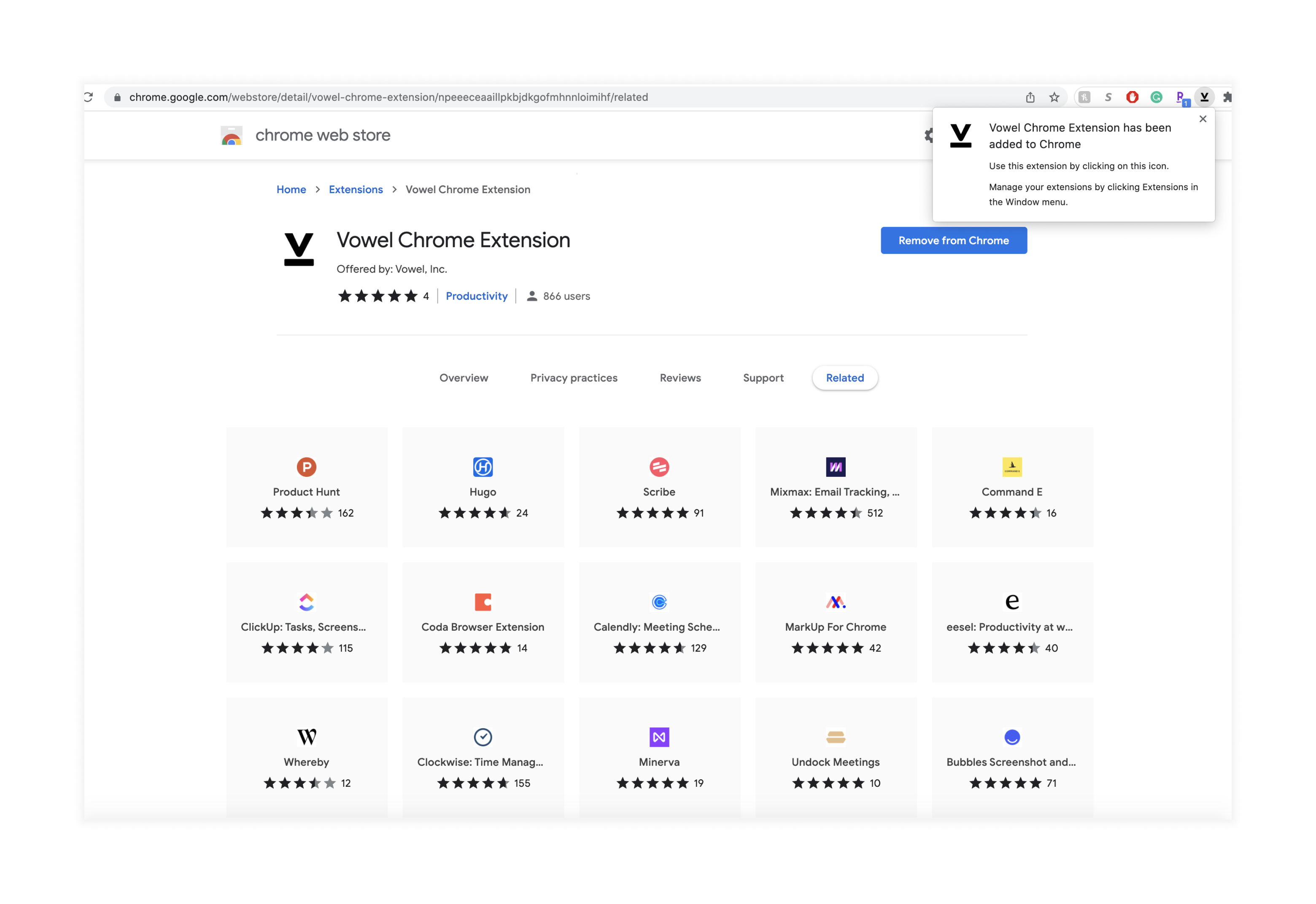The height and width of the screenshot is (904, 1316).
Task: Click the 'Minerva' card title
Action: (659, 762)
